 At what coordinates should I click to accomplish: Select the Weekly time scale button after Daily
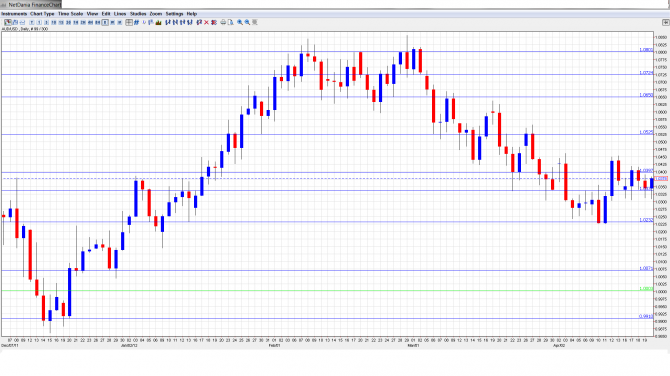coord(112,22)
